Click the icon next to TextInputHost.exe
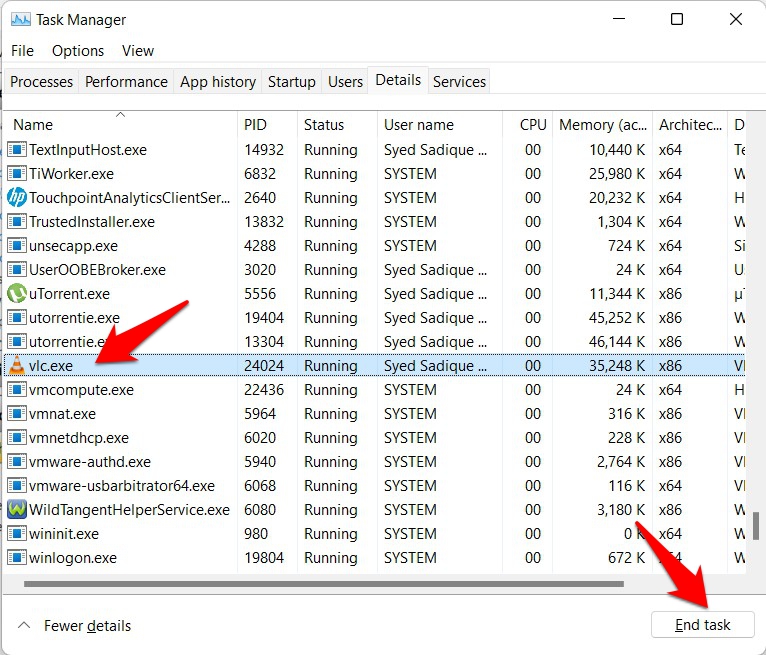Image resolution: width=766 pixels, height=655 pixels. click(16, 150)
